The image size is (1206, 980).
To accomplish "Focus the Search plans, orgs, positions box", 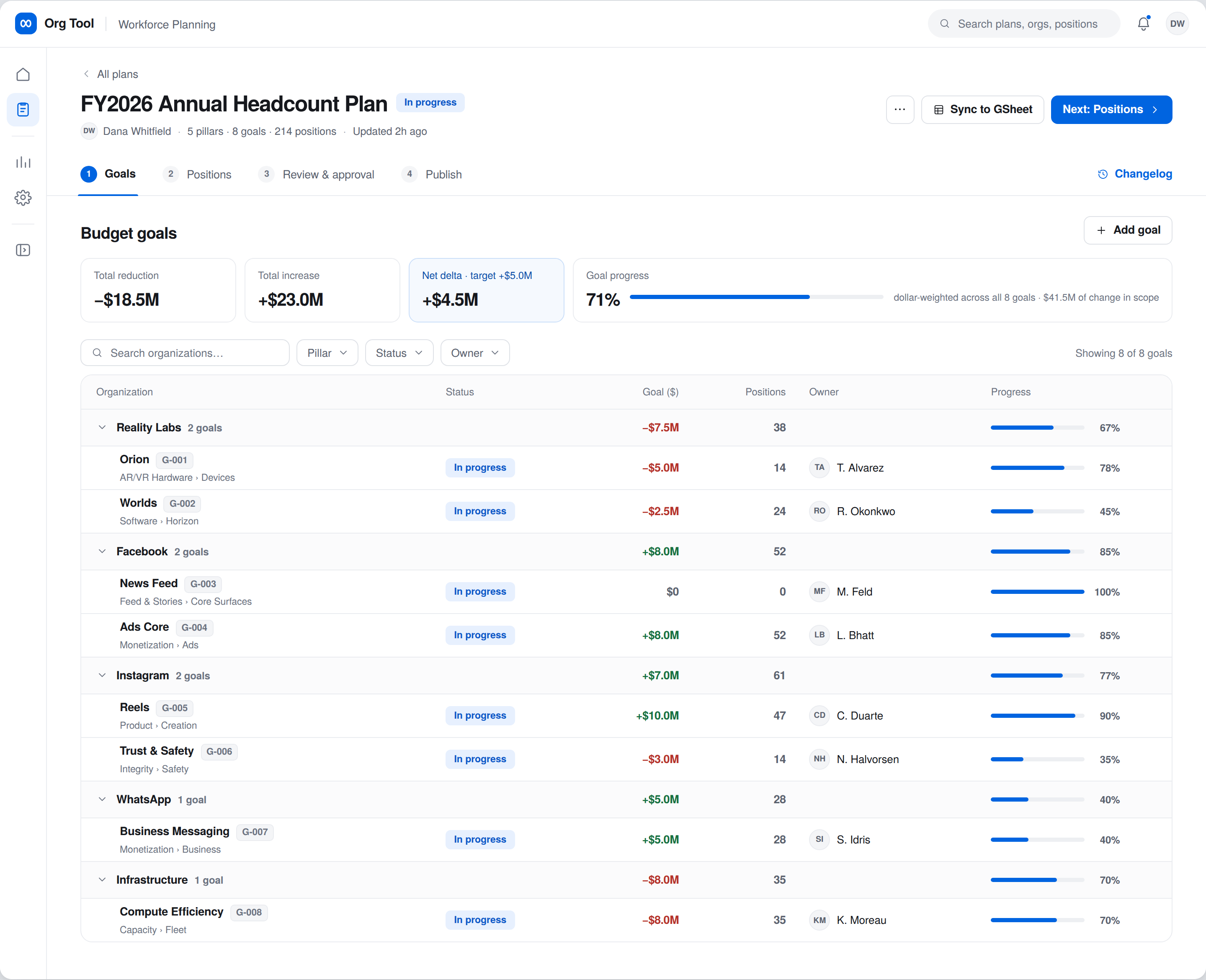I will [x=1024, y=24].
